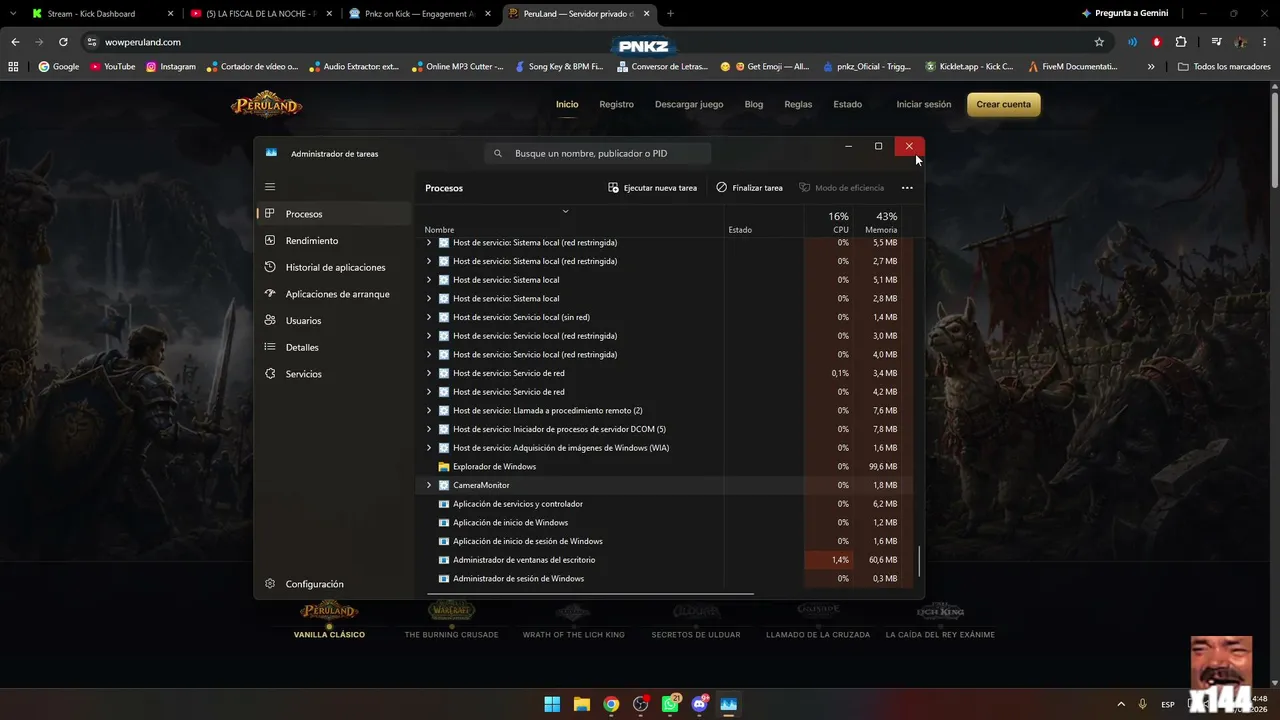
Task: Open Task Manager hamburger navigation menu
Action: point(270,187)
